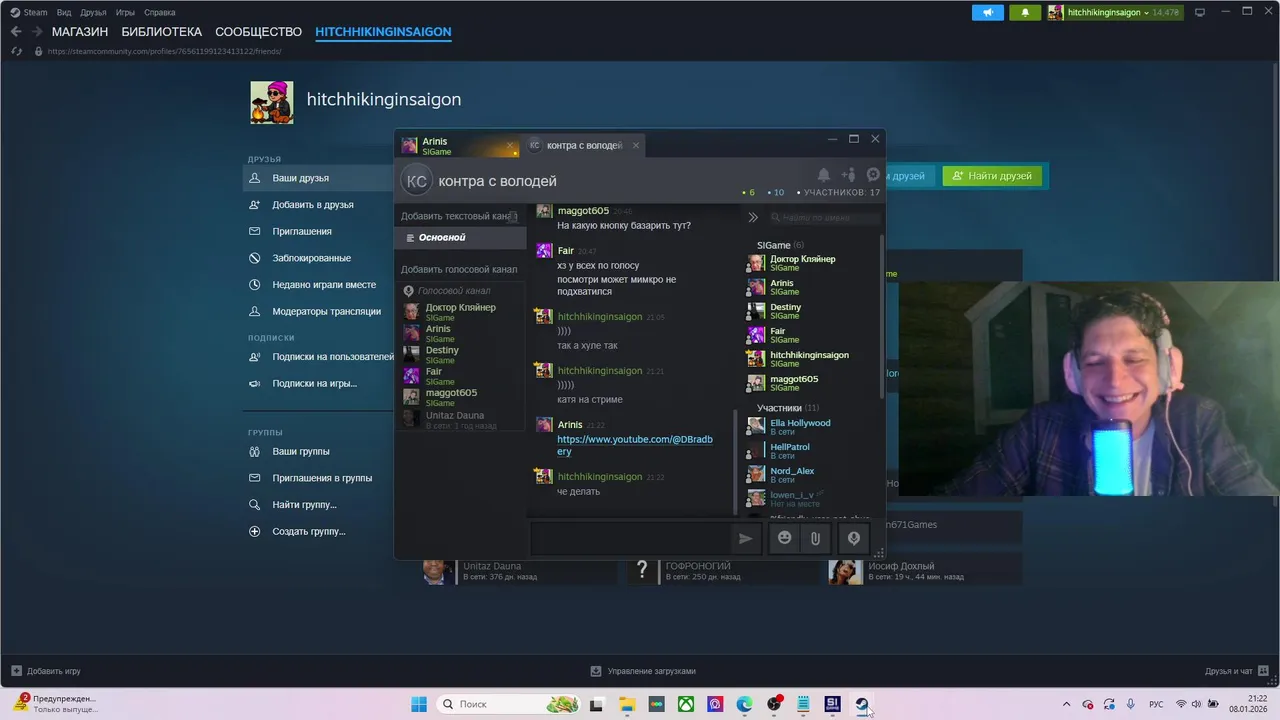The image size is (1280, 720).
Task: Attach a file using the paperclip icon
Action: (x=816, y=539)
